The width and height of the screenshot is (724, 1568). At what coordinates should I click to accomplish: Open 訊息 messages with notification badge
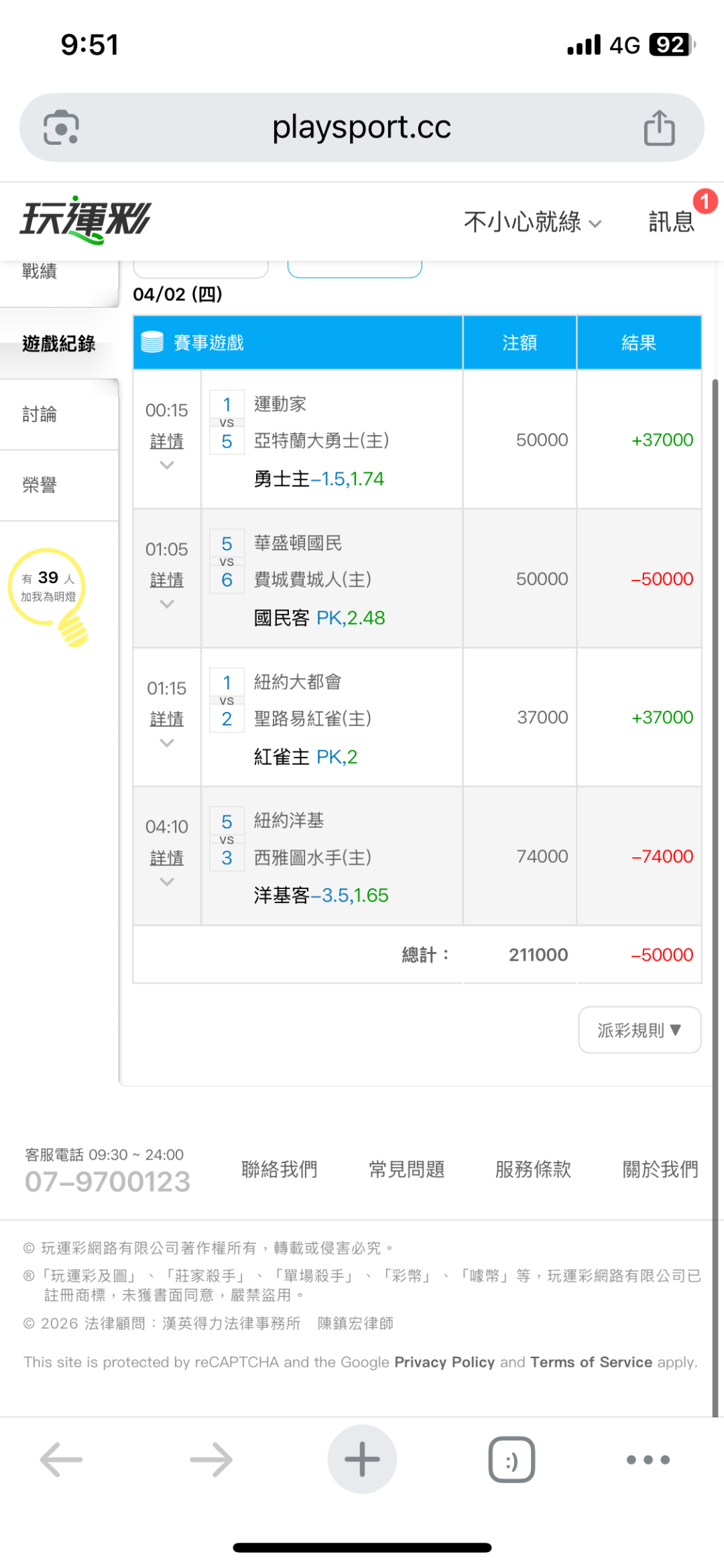coord(672,221)
